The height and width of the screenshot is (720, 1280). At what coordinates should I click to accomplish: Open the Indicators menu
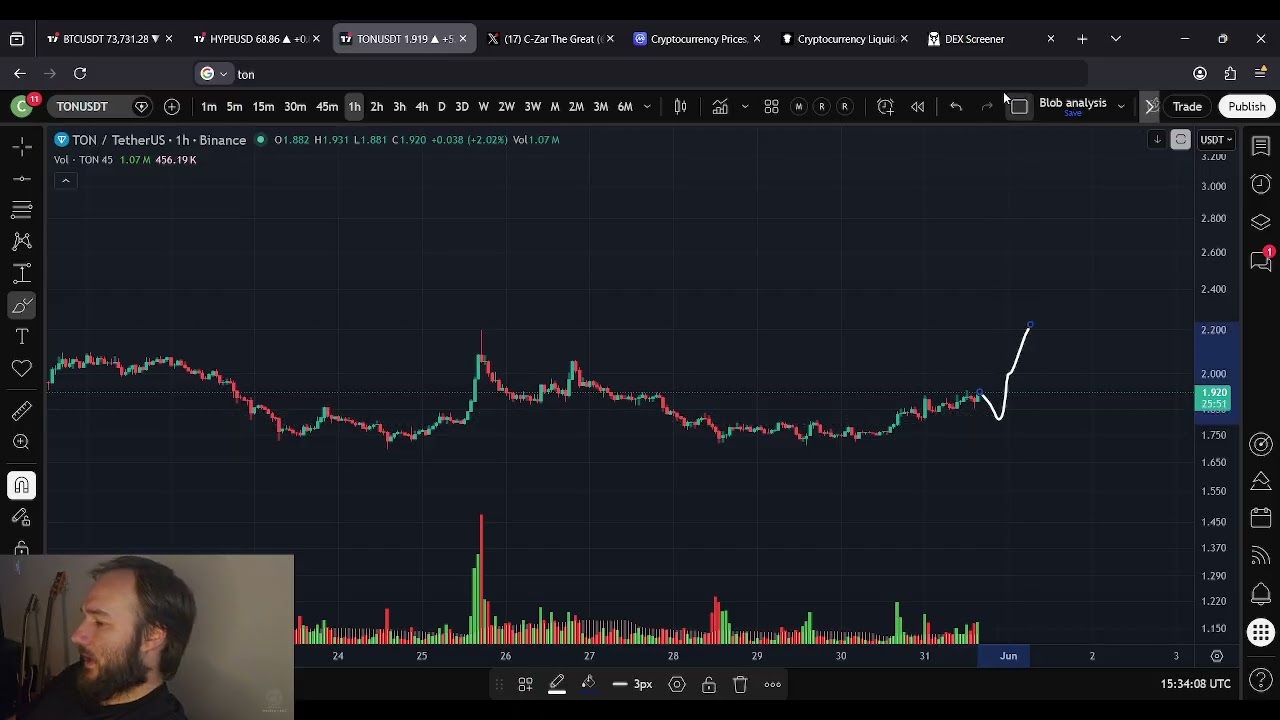[x=720, y=106]
